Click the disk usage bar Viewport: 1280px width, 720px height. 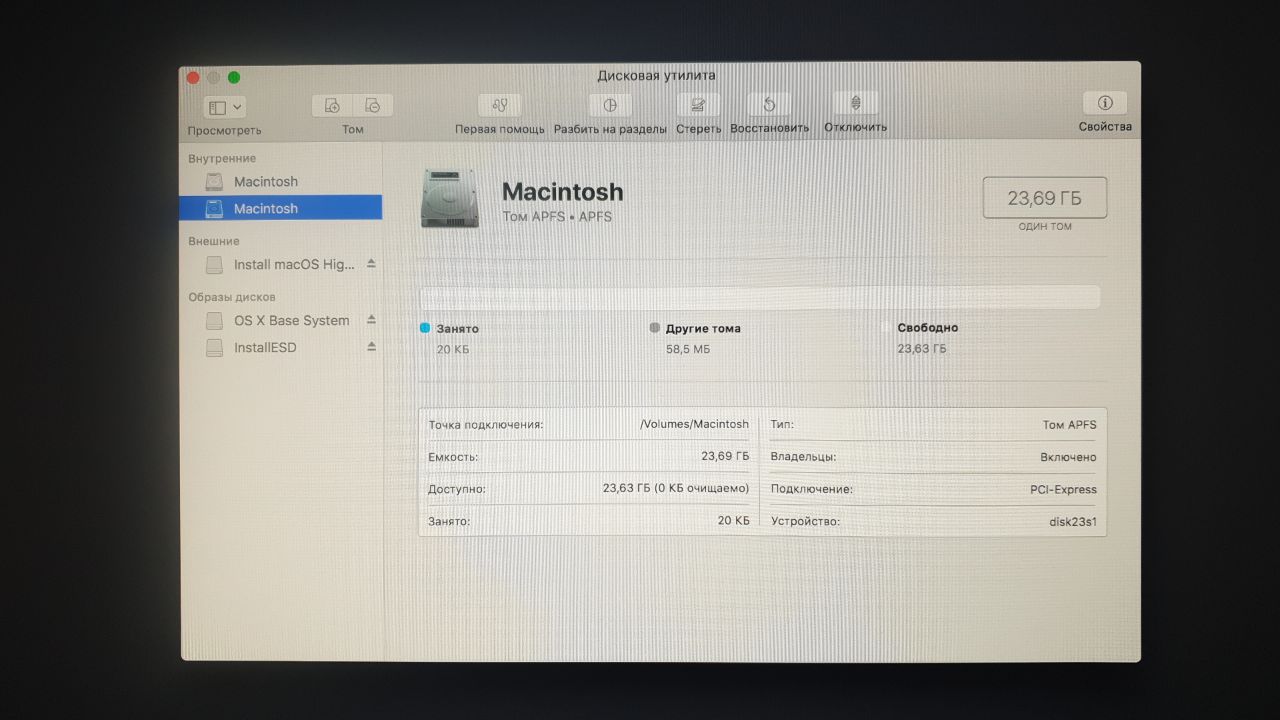pos(760,297)
